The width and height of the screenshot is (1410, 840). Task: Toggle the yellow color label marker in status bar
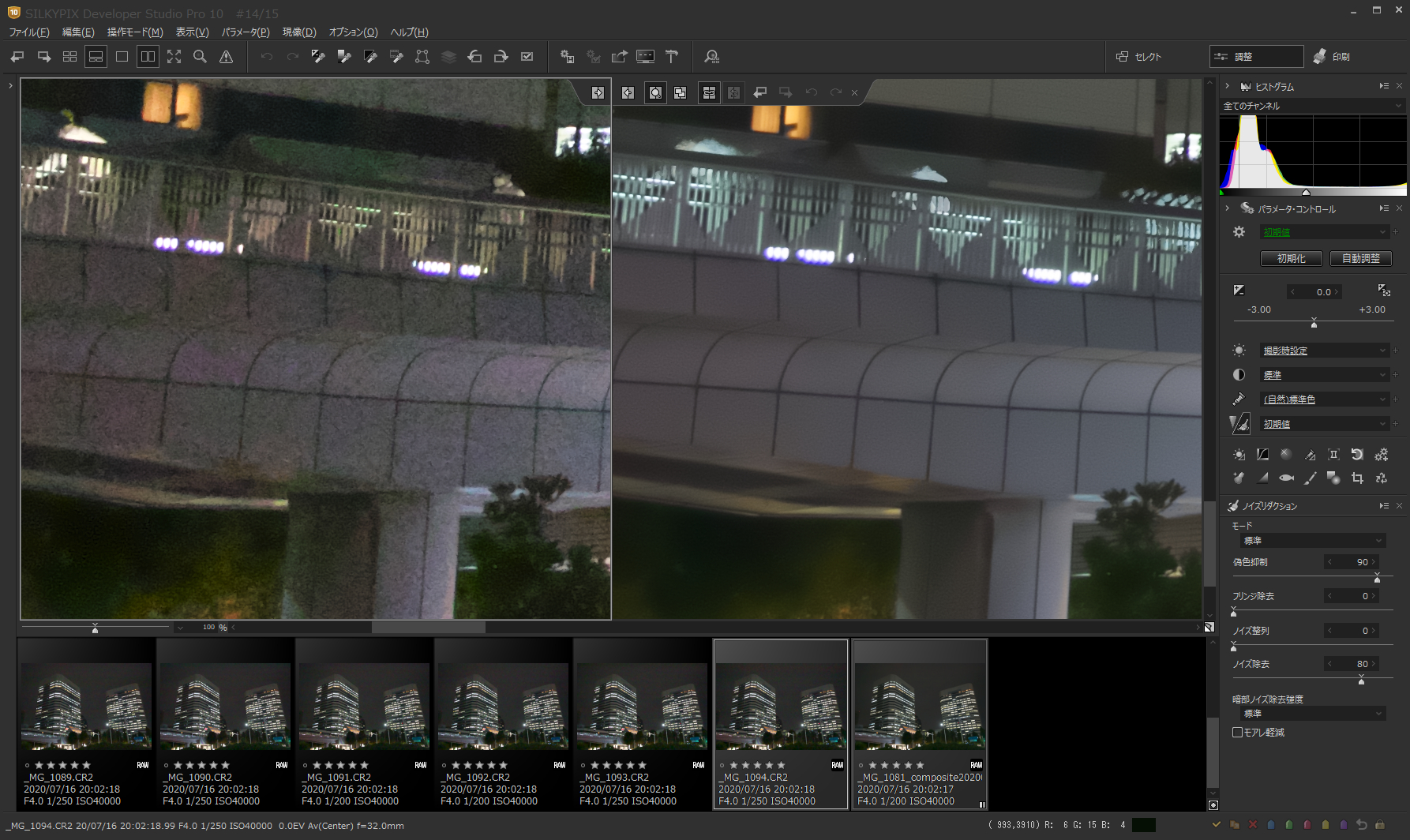(x=1325, y=825)
